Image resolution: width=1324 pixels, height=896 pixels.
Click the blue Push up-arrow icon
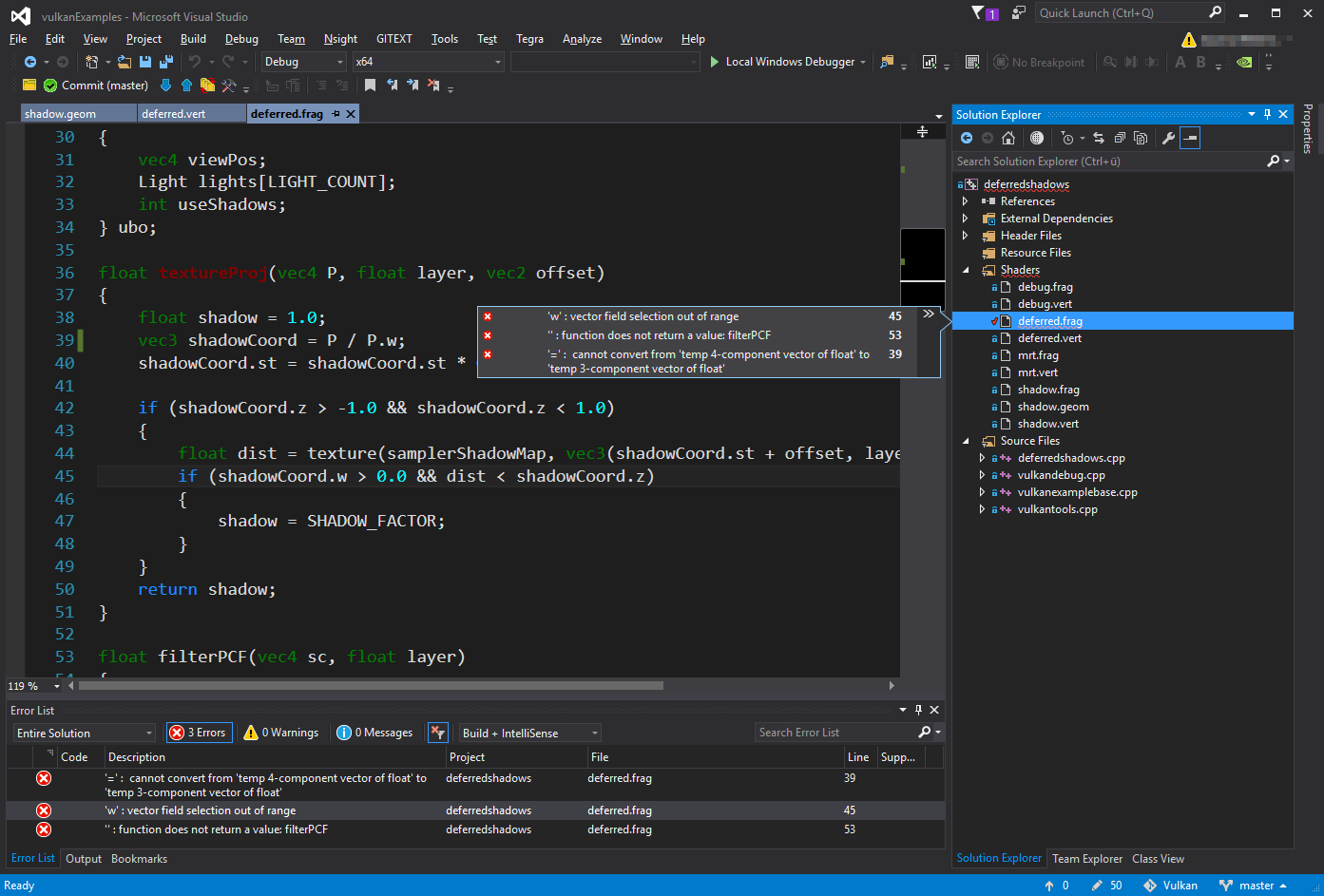(186, 86)
